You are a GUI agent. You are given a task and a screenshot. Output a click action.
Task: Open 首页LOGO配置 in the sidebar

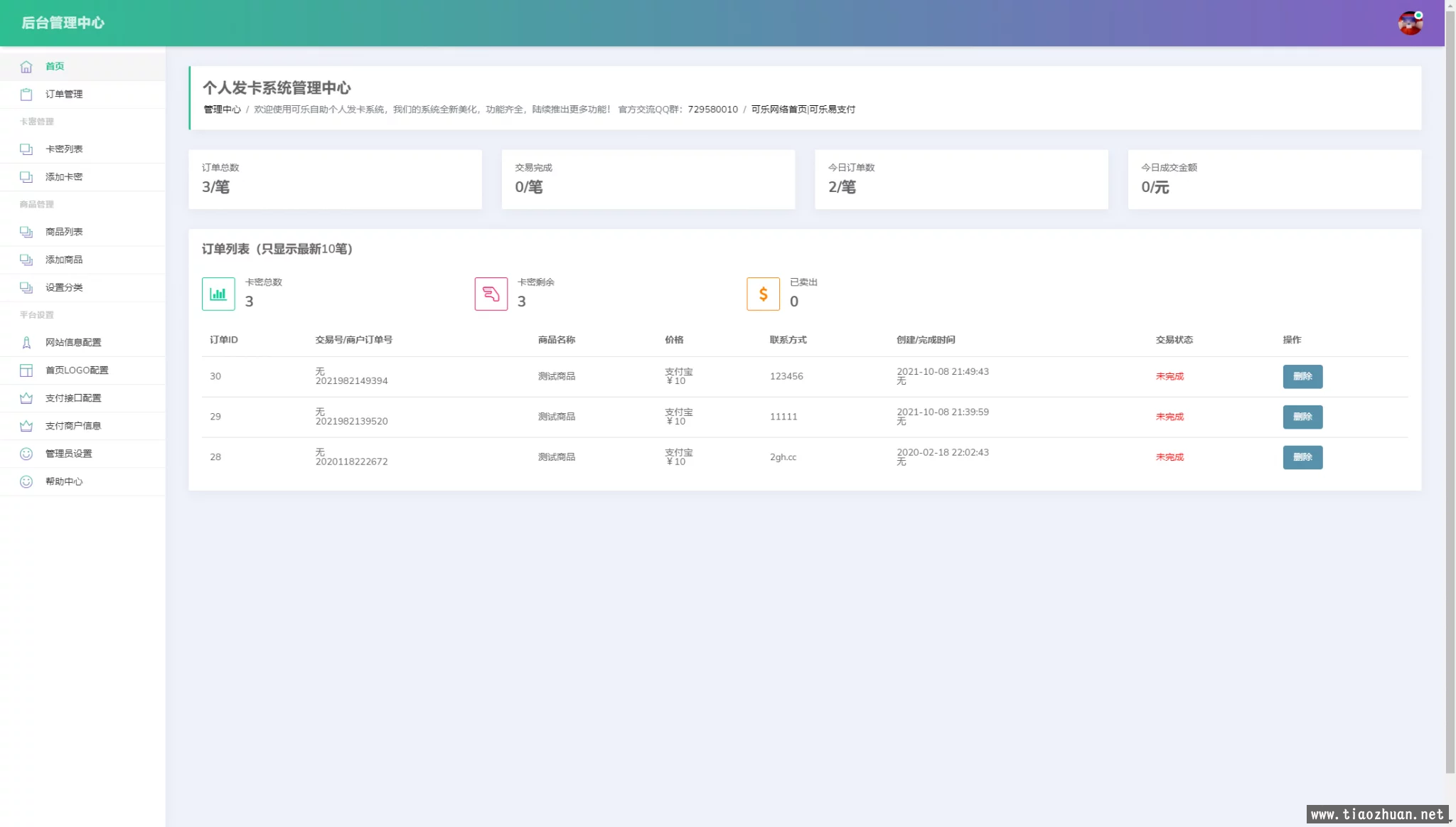click(x=82, y=370)
